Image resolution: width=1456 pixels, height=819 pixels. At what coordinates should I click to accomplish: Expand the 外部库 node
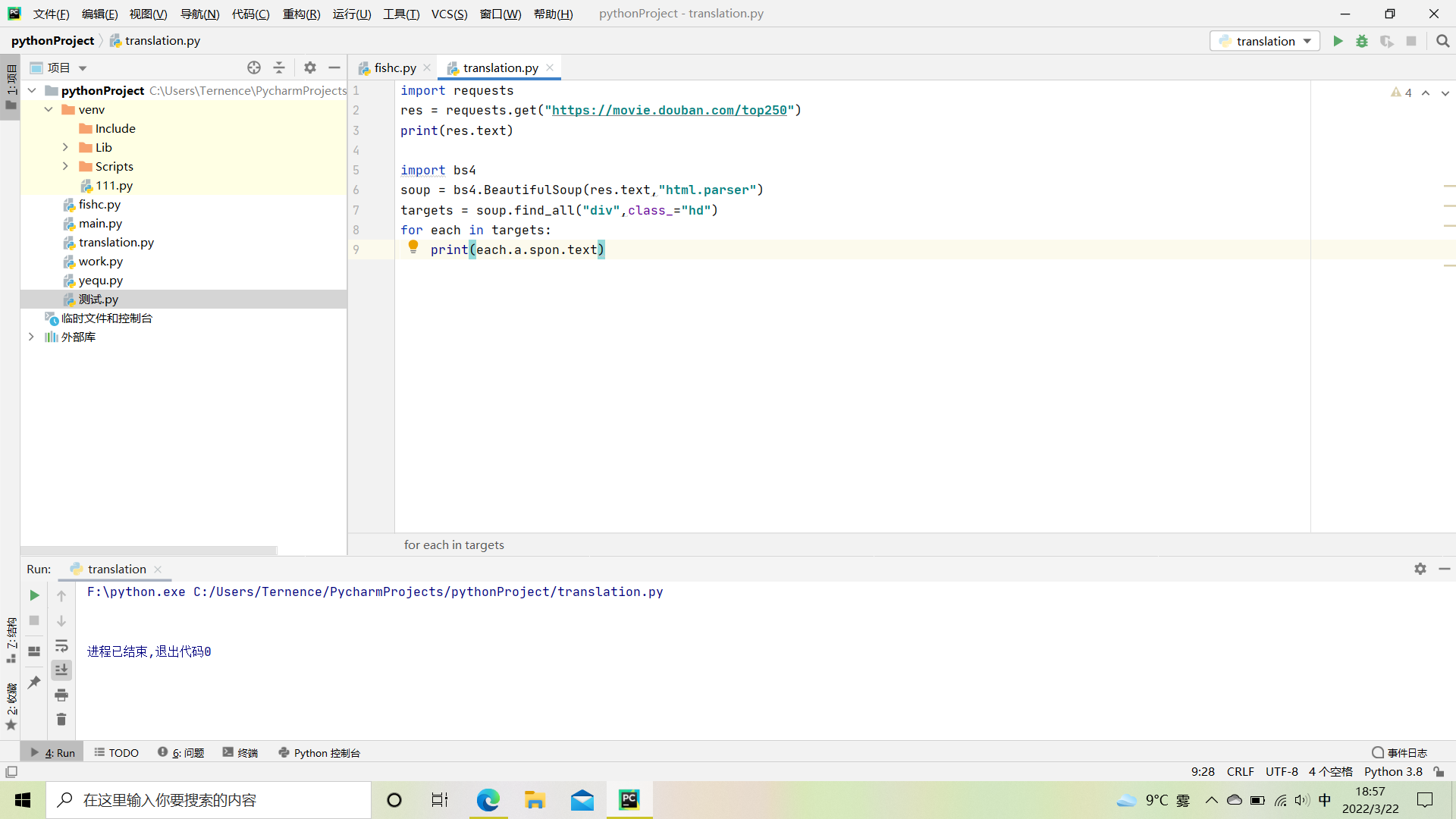(31, 337)
